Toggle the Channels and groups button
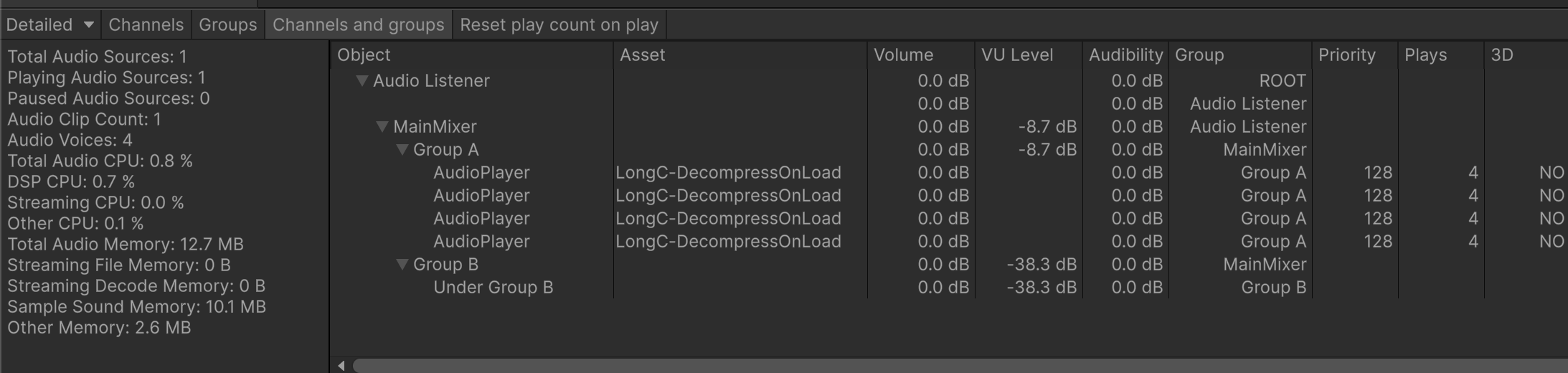1568x373 pixels. point(358,25)
